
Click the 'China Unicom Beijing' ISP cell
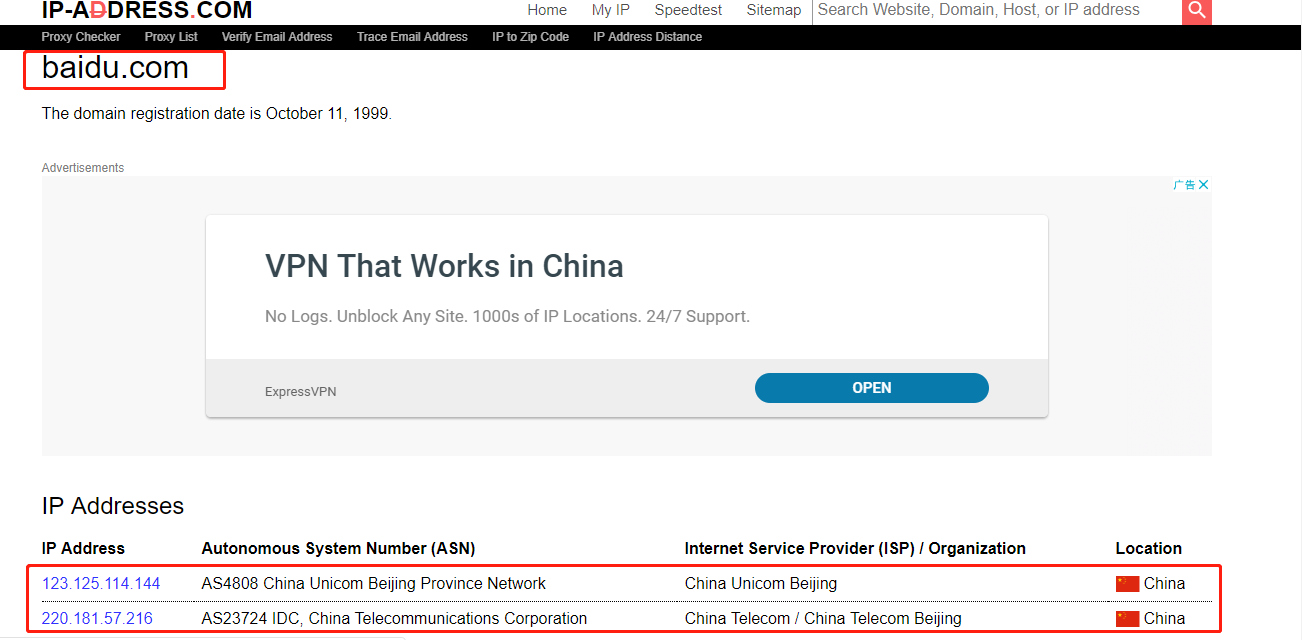click(x=761, y=584)
